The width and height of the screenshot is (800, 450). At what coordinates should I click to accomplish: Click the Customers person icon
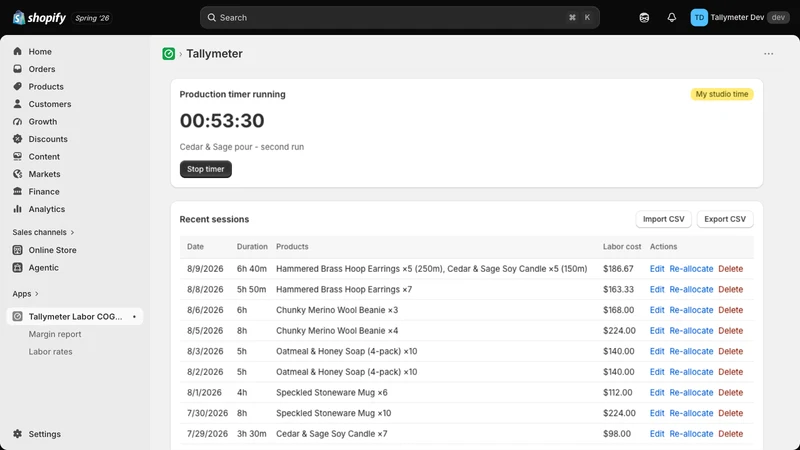[x=17, y=104]
